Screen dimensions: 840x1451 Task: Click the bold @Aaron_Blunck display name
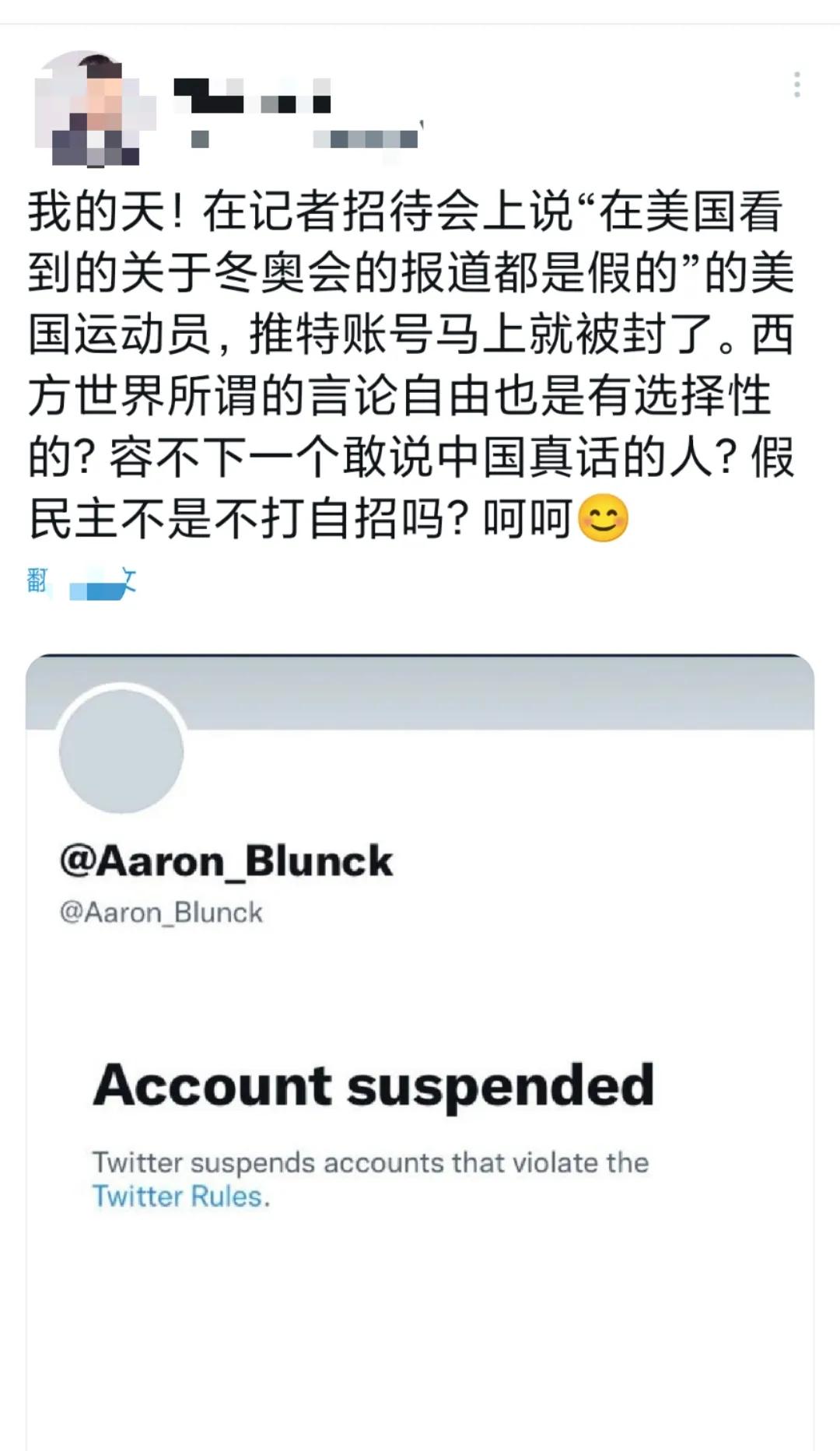pyautogui.click(x=226, y=861)
